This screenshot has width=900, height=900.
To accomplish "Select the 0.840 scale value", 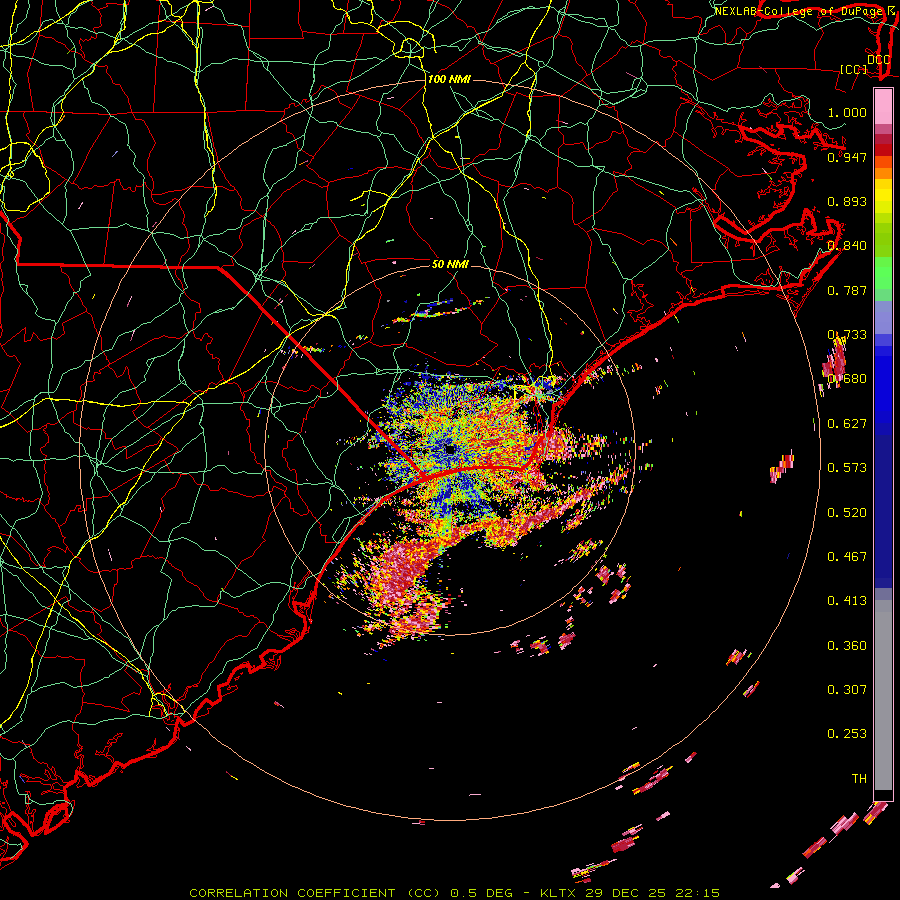I will 847,246.
